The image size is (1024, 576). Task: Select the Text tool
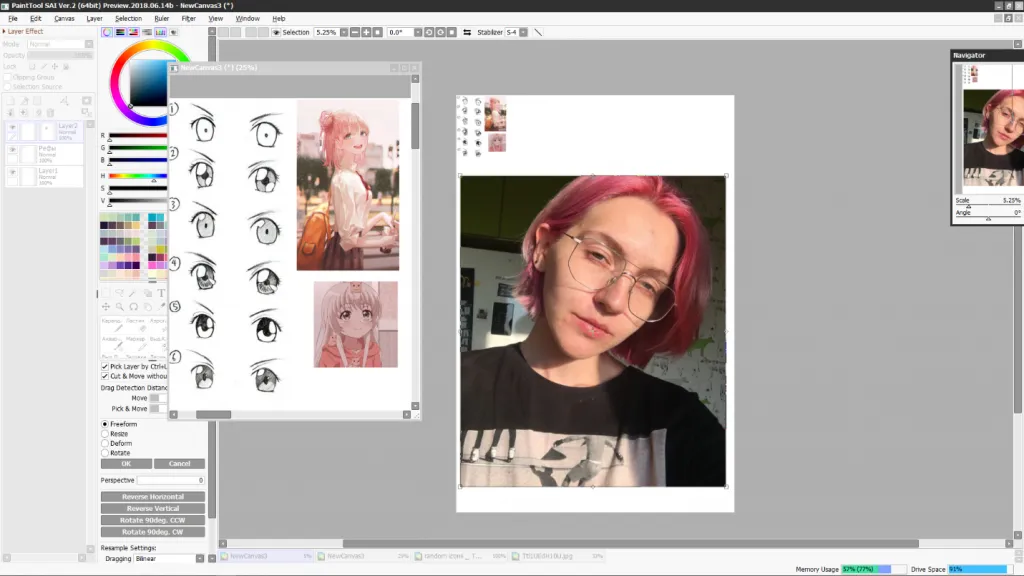pyautogui.click(x=161, y=293)
